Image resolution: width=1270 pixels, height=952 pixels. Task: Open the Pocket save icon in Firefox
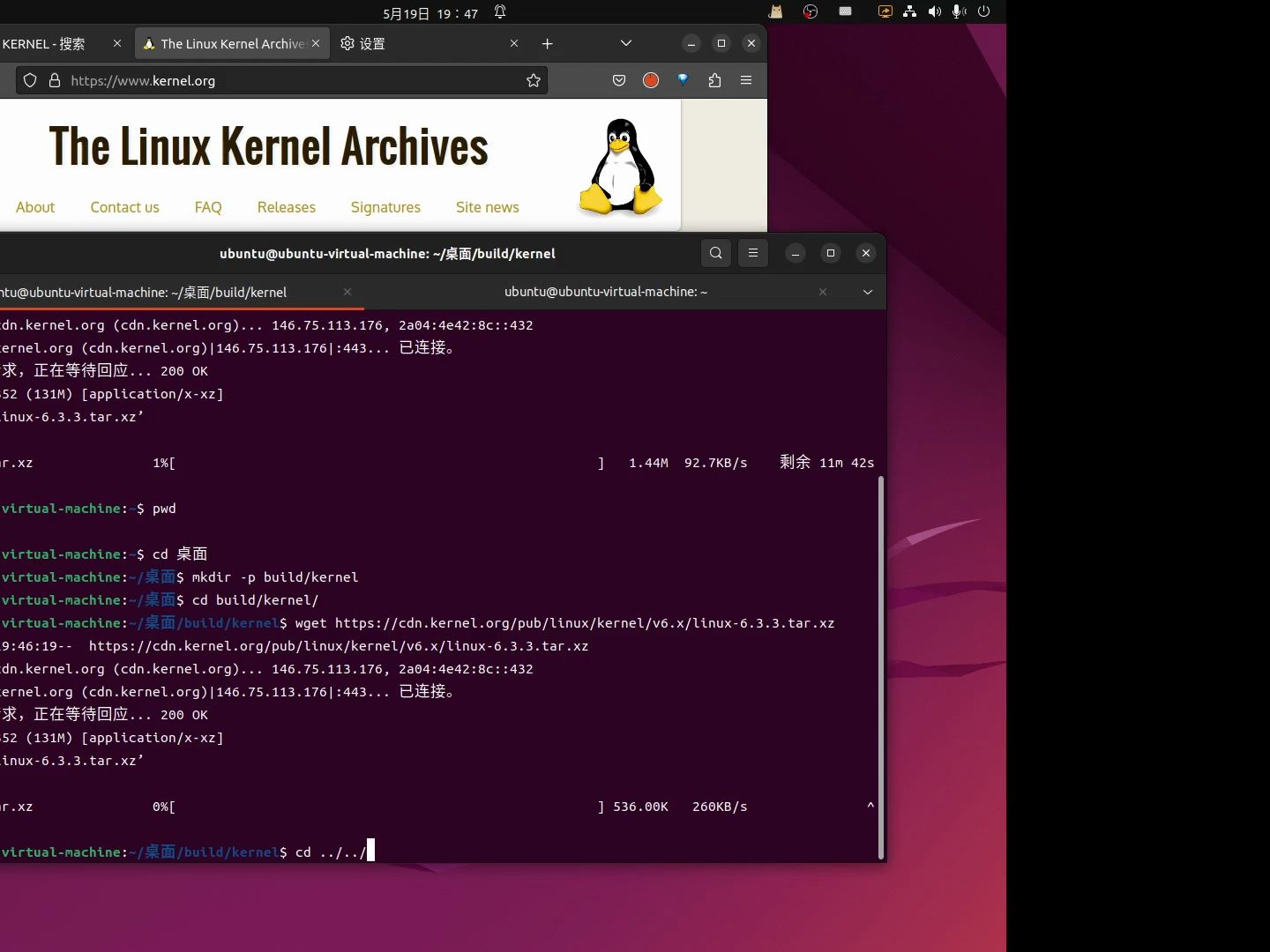[619, 80]
